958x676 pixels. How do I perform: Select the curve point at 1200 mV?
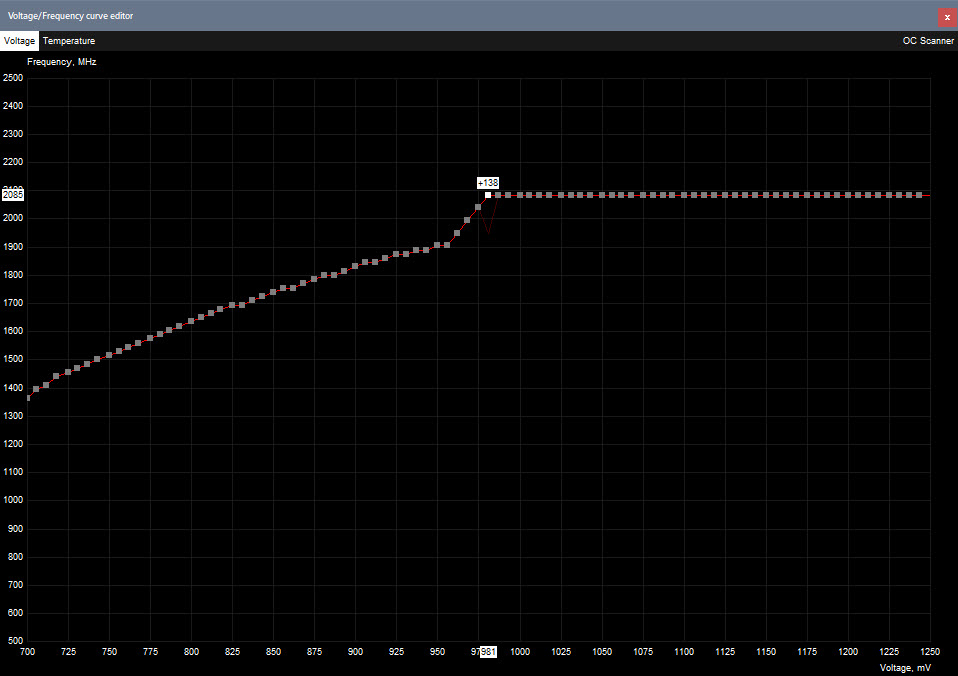tap(847, 195)
